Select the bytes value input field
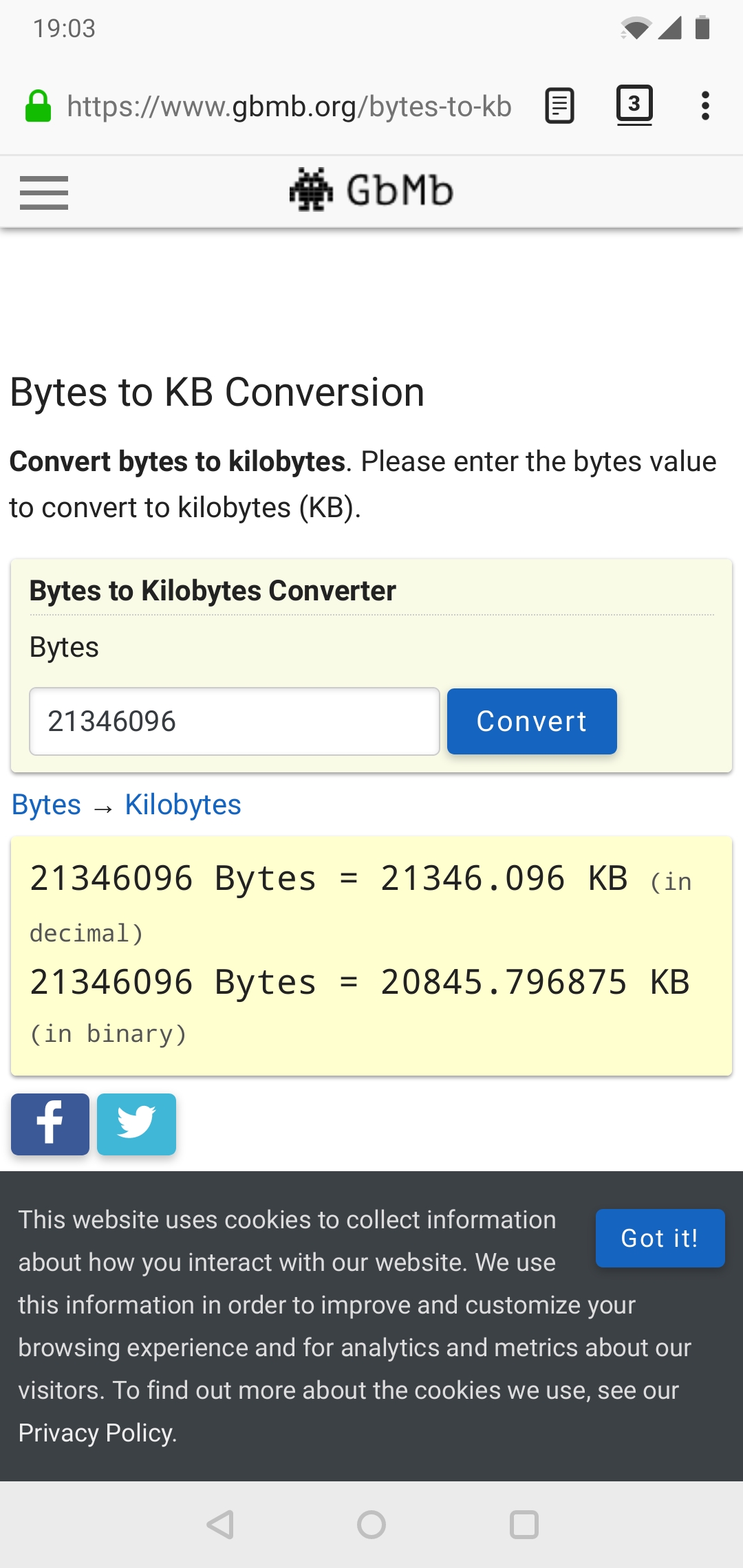743x1568 pixels. coord(234,721)
